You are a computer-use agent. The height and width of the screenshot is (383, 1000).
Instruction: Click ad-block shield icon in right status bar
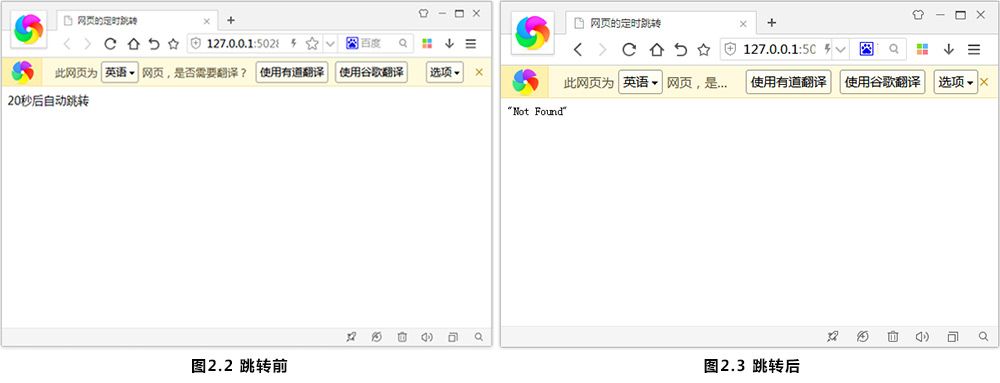click(x=863, y=336)
